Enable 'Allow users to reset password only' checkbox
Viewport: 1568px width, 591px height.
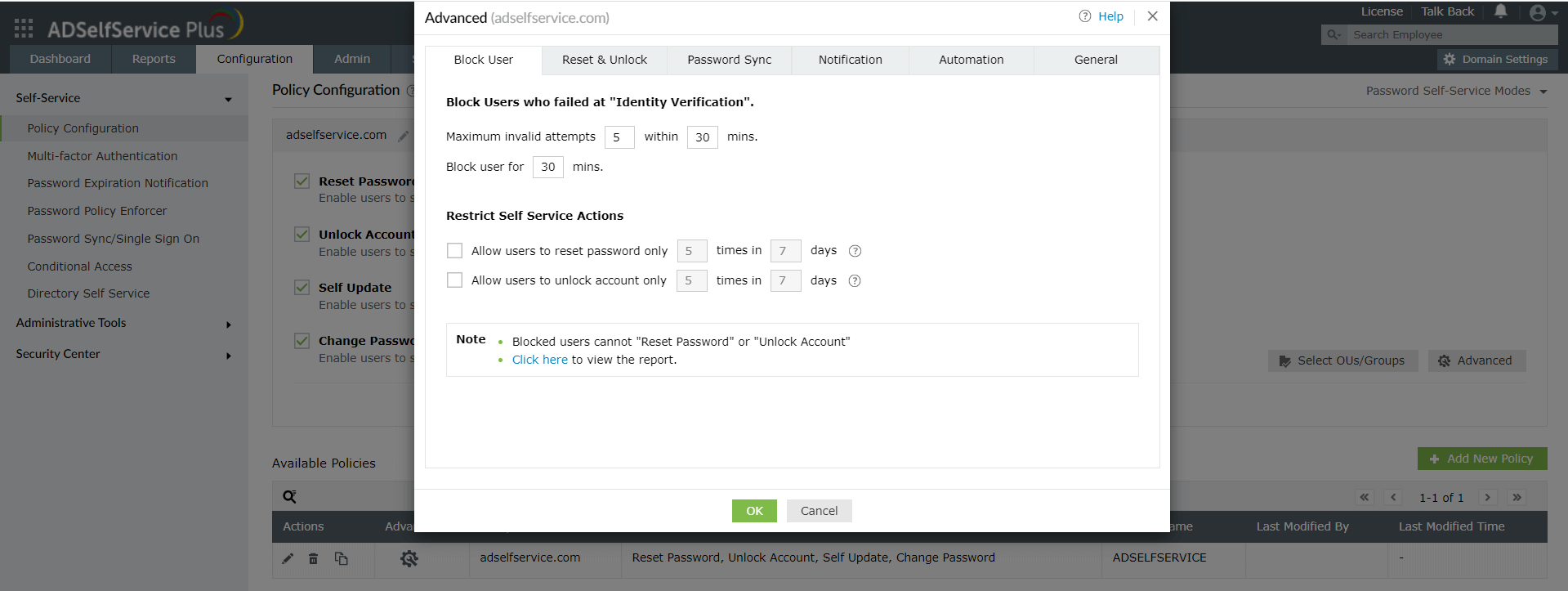pyautogui.click(x=455, y=251)
